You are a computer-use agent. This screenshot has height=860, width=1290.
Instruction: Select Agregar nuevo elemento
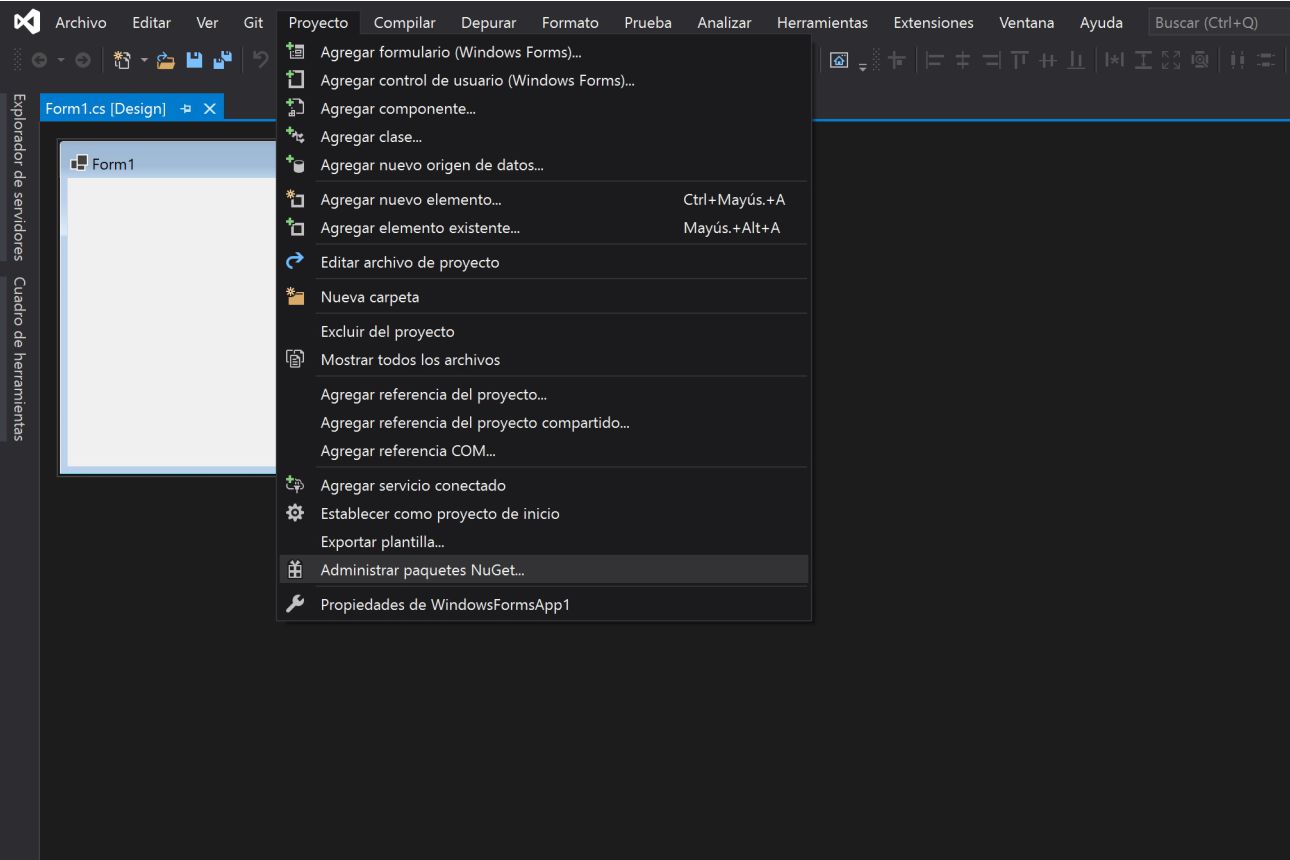point(544,199)
